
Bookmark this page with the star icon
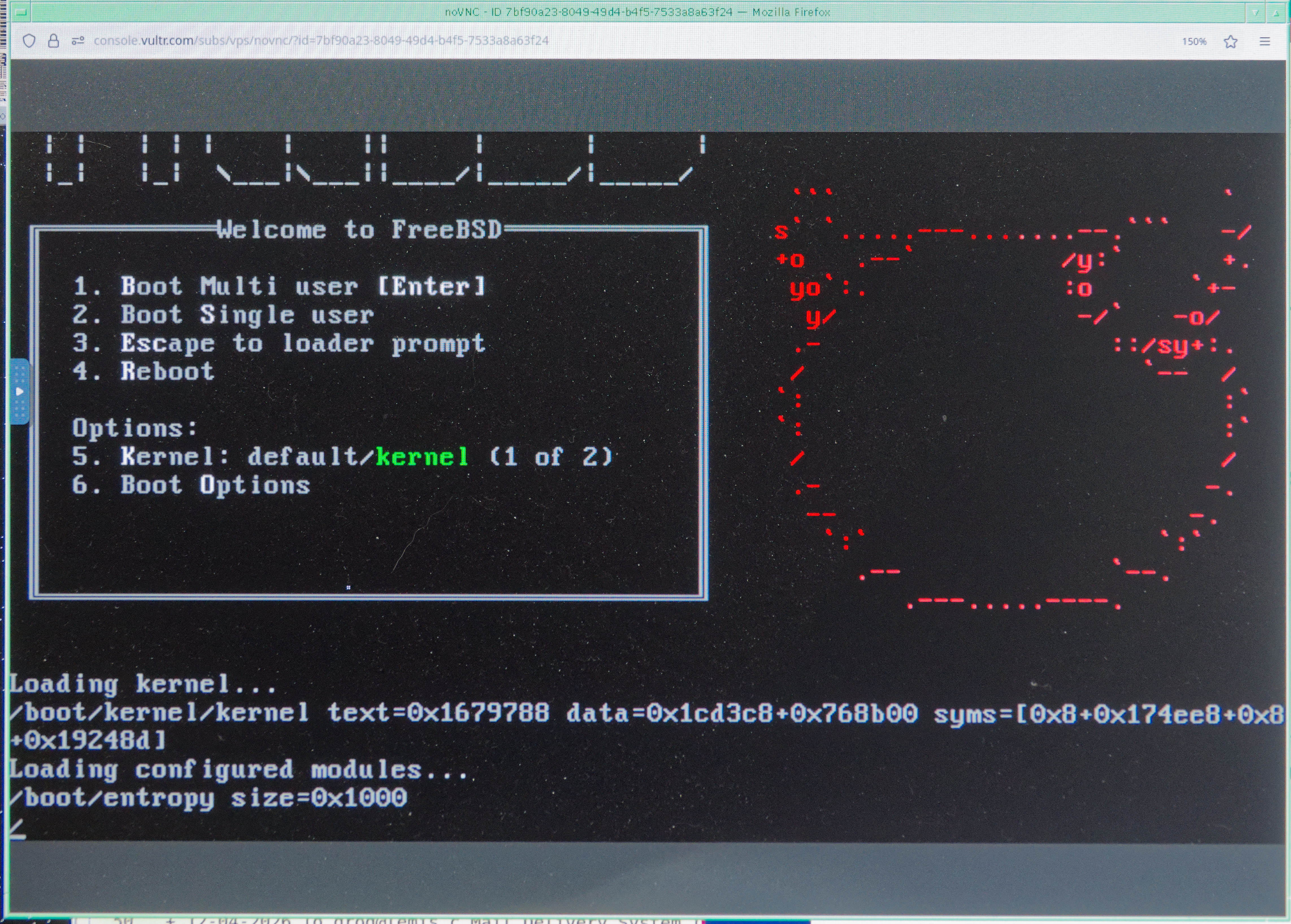(1231, 41)
